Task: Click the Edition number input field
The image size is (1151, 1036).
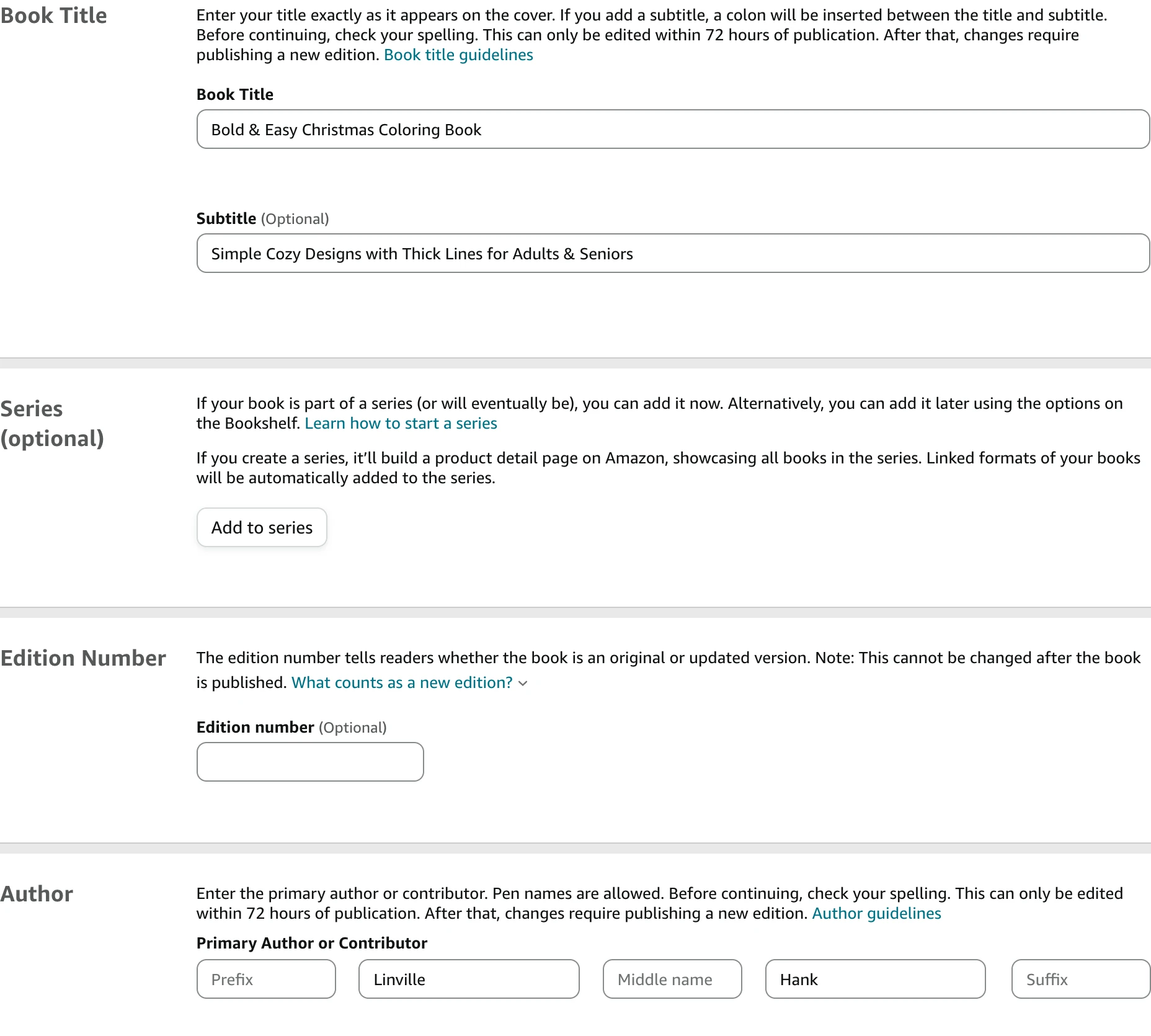Action: point(310,762)
